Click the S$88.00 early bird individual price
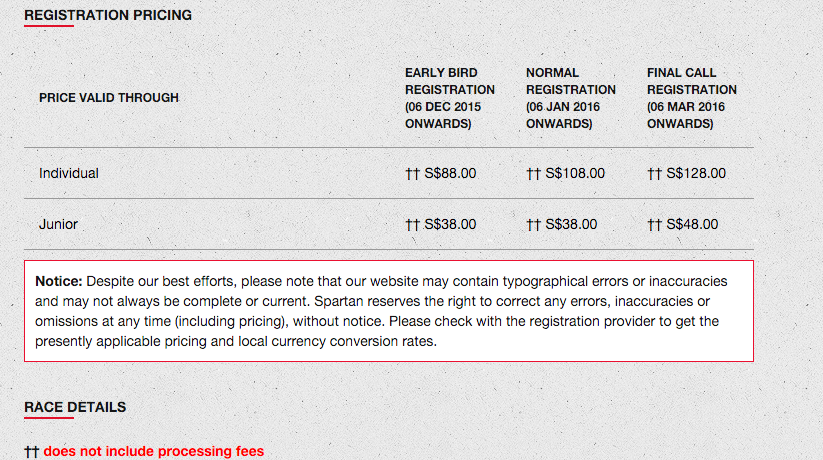Viewport: 823px width, 460px height. pyautogui.click(x=450, y=173)
